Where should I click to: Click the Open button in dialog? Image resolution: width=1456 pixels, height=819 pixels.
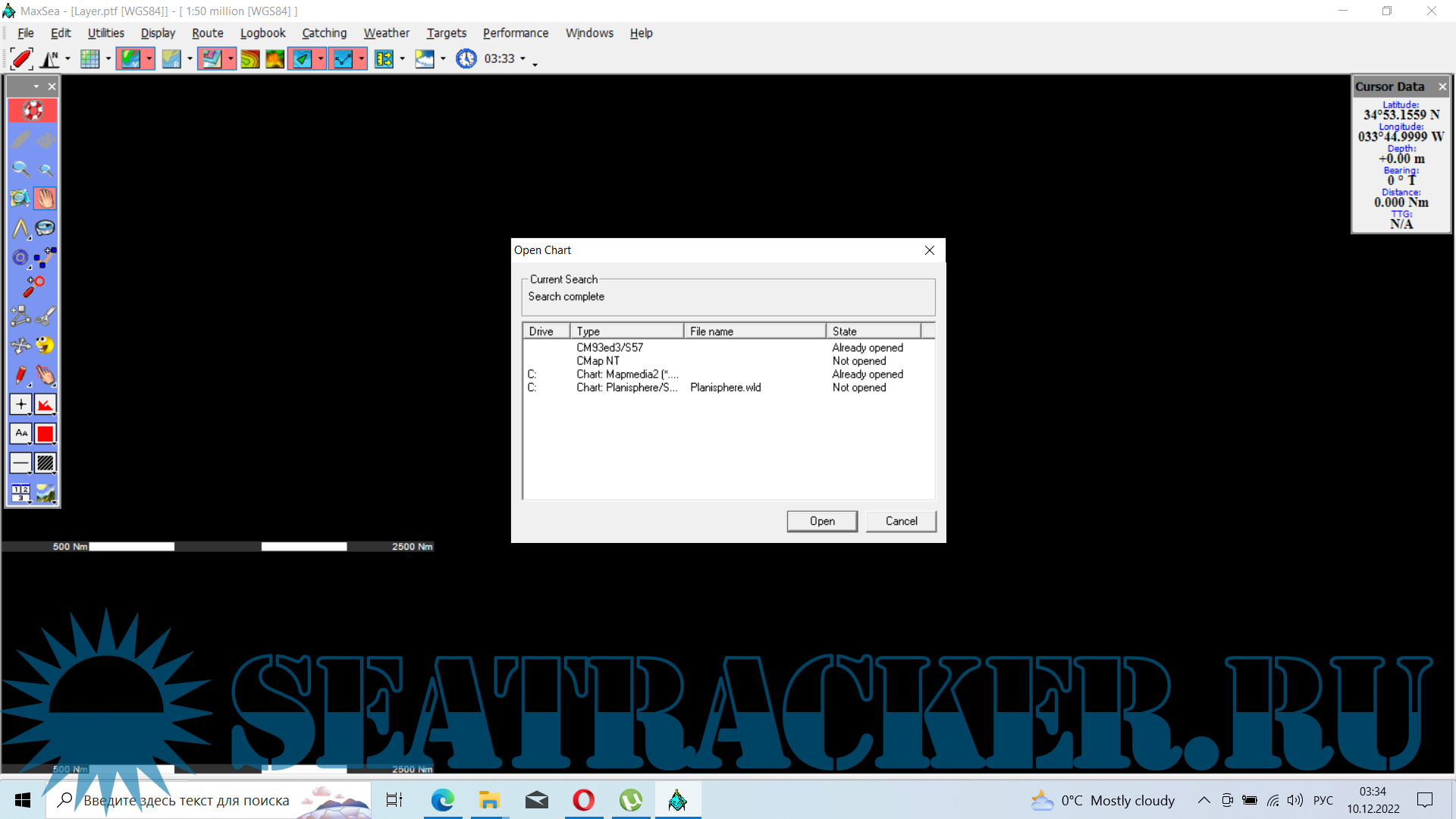pos(821,521)
